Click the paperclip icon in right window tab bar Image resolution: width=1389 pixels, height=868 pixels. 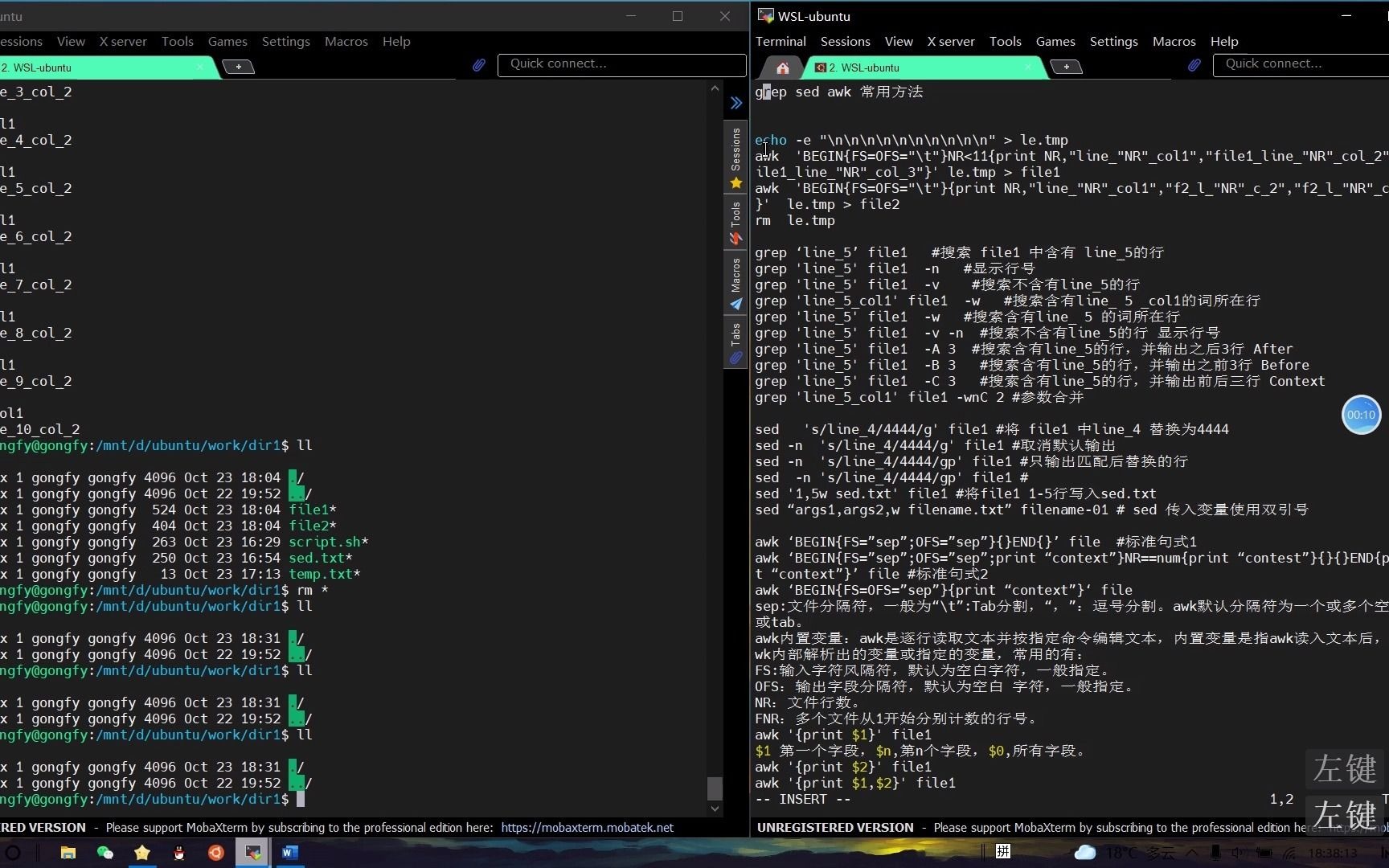pyautogui.click(x=1194, y=65)
